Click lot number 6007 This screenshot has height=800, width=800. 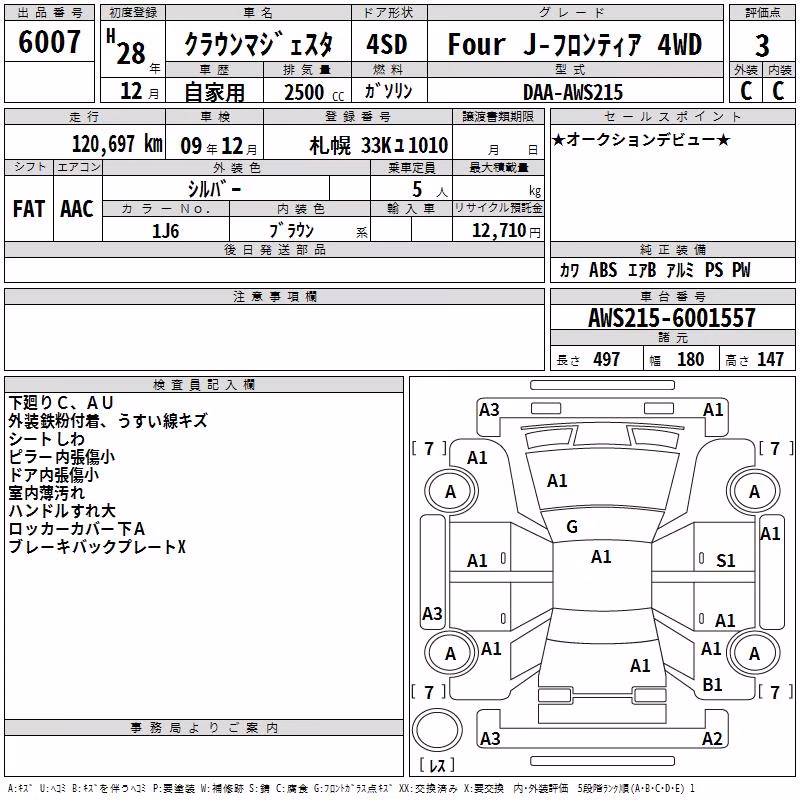pyautogui.click(x=49, y=42)
